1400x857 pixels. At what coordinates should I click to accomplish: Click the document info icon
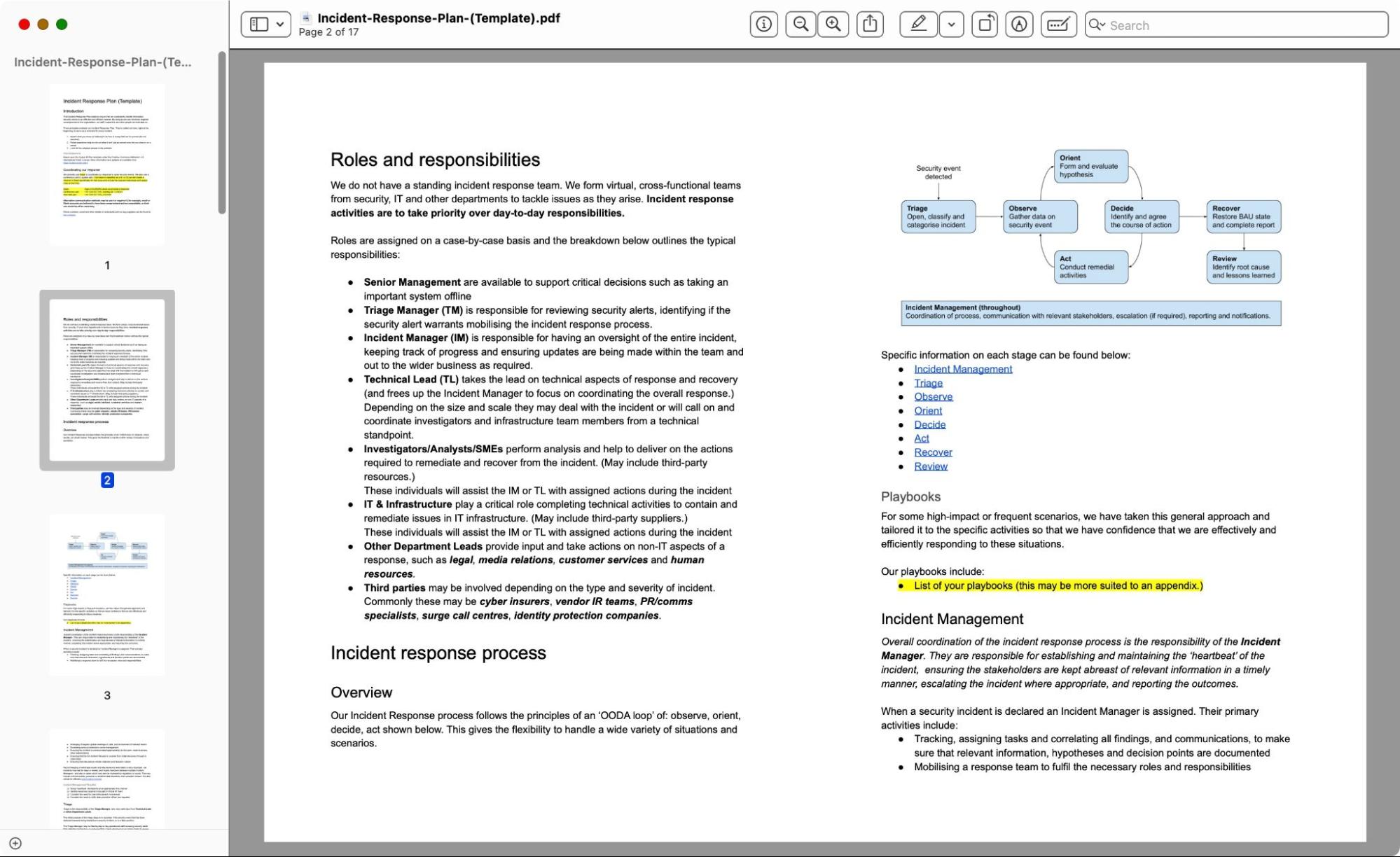pyautogui.click(x=763, y=25)
